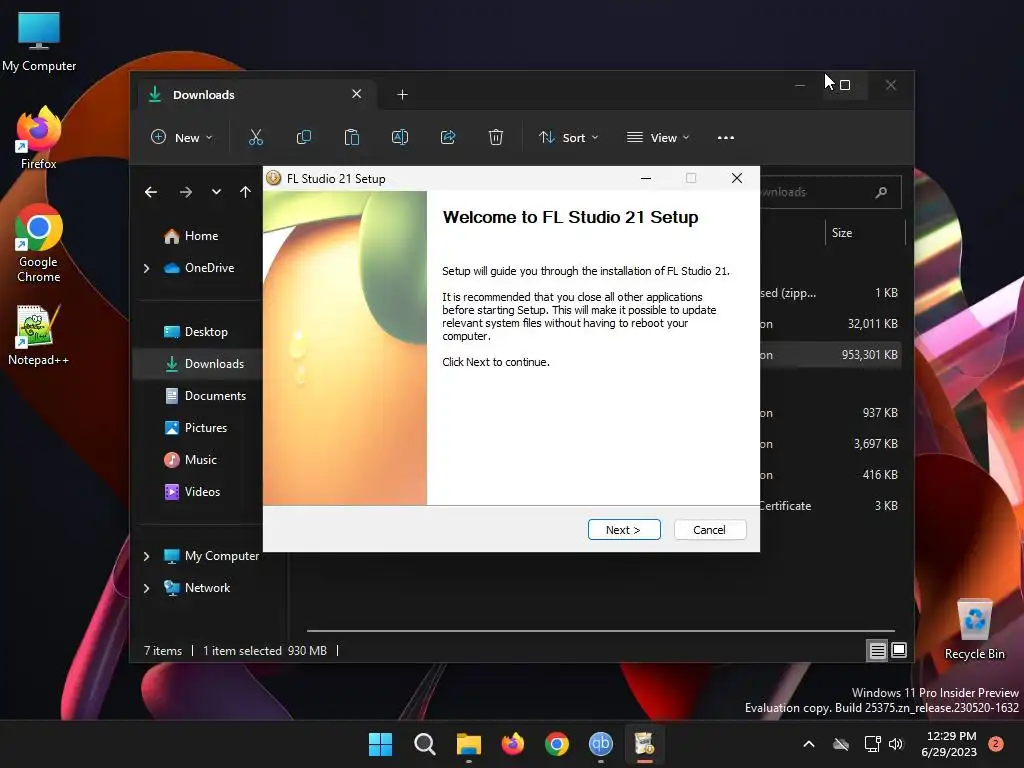This screenshot has height=768, width=1024.
Task: Open the New dropdown in File Explorer
Action: click(182, 137)
